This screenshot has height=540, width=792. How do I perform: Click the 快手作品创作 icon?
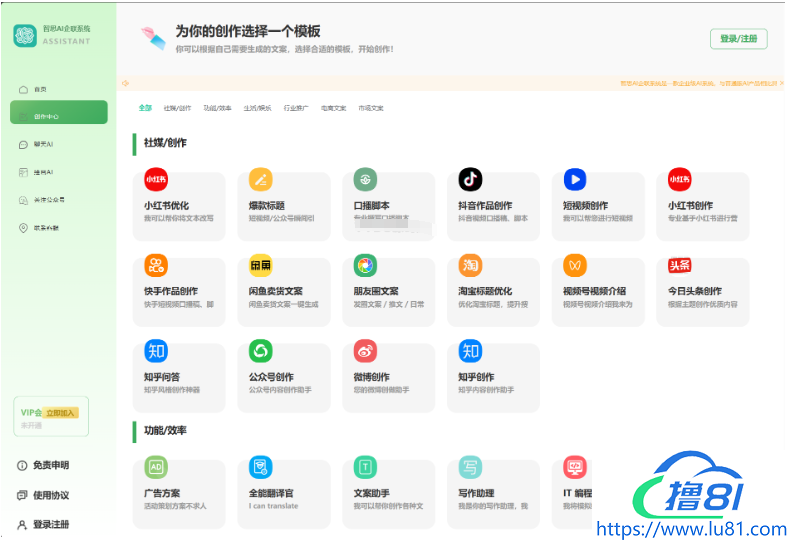coord(156,265)
